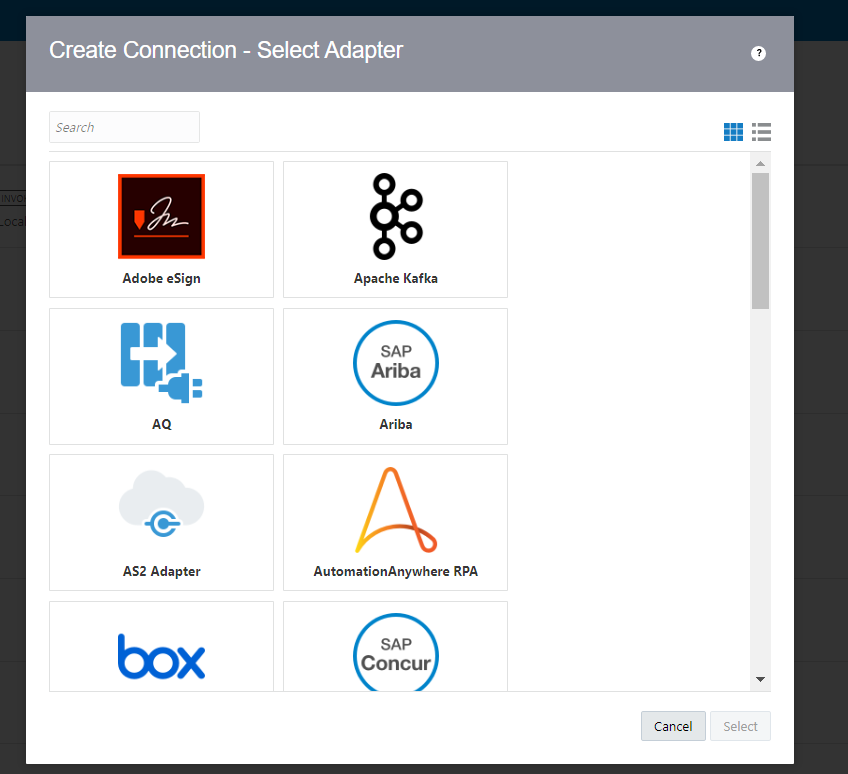
Task: Click the 'AutomationAnywhere RPA' label
Action: 396,571
